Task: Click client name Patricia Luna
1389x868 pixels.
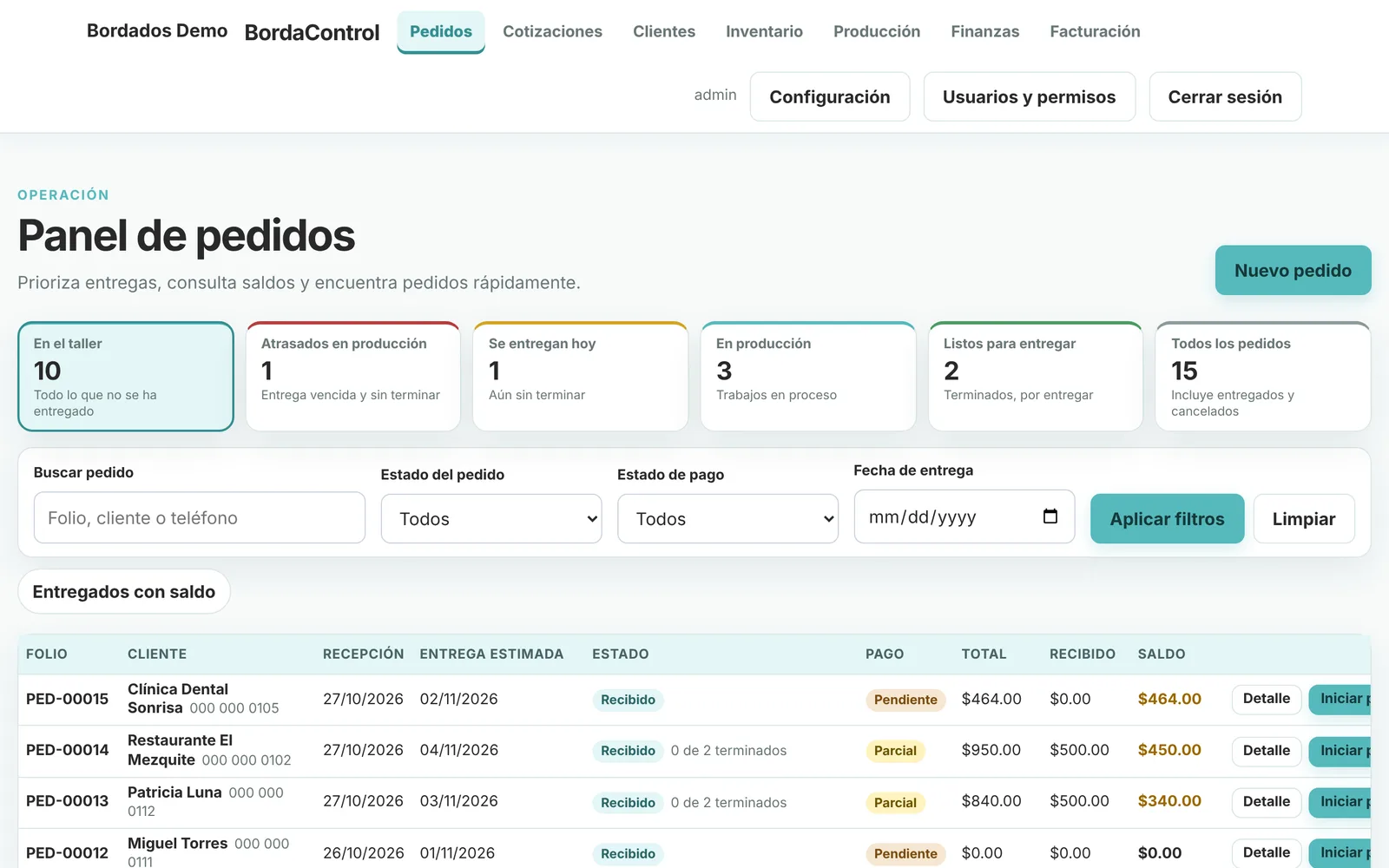Action: coord(174,792)
